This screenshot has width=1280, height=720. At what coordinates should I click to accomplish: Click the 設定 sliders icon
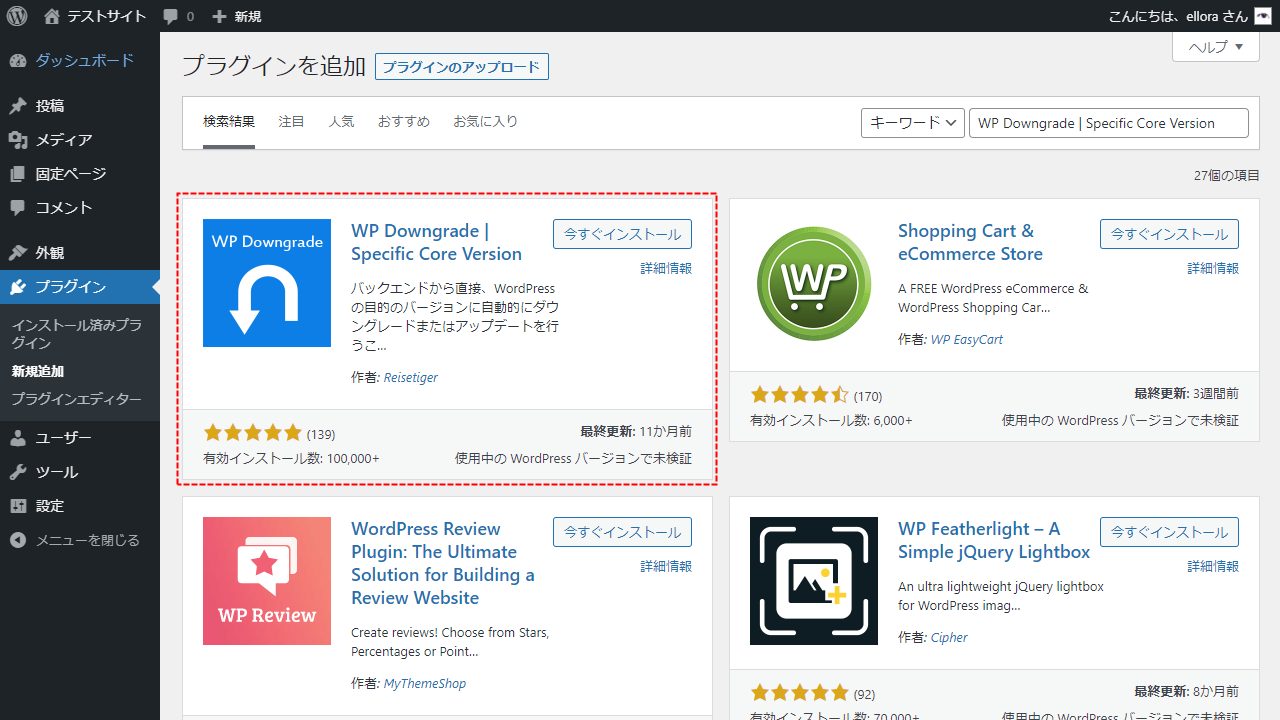click(x=18, y=506)
